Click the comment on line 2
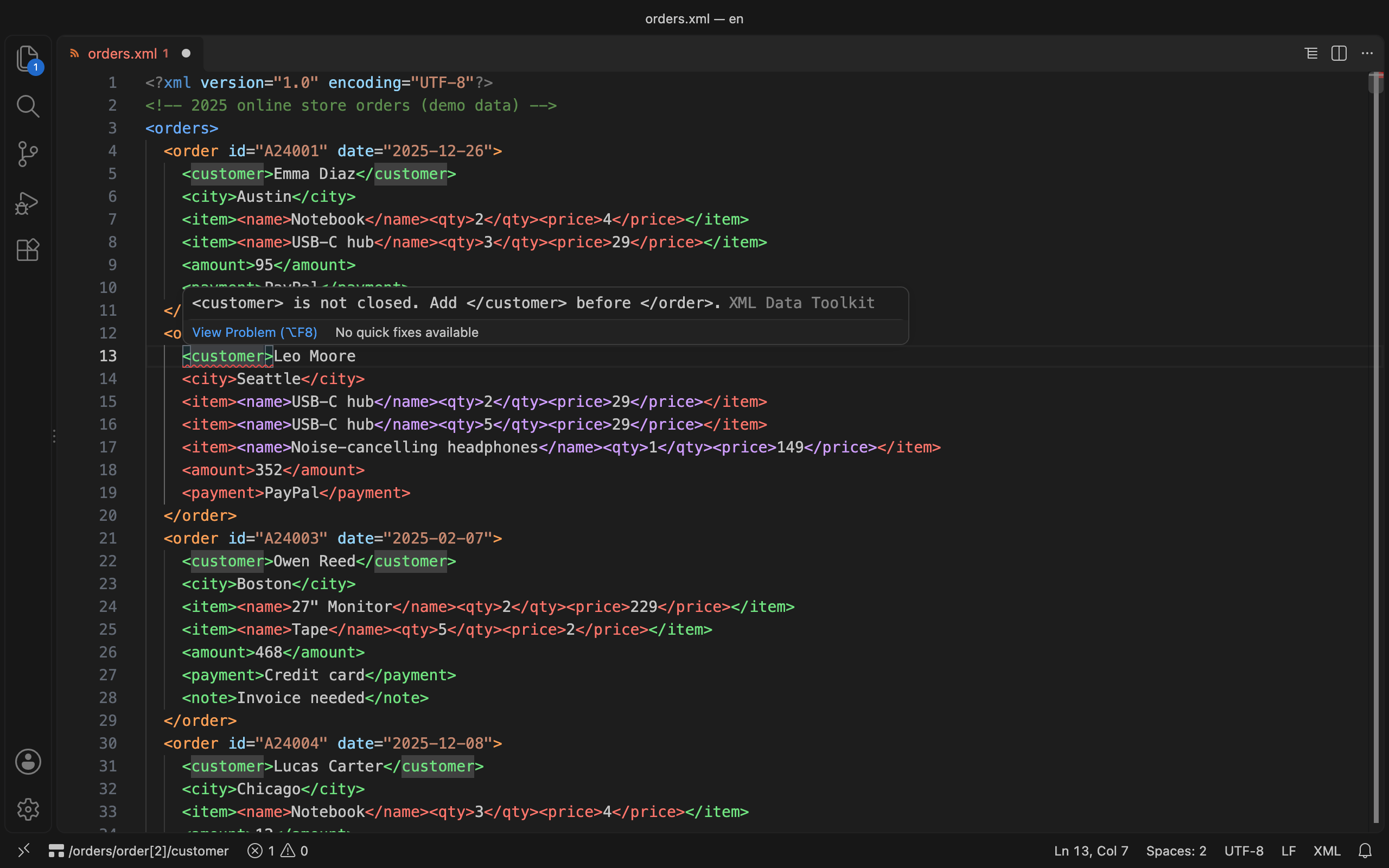Image resolution: width=1389 pixels, height=868 pixels. click(x=351, y=106)
